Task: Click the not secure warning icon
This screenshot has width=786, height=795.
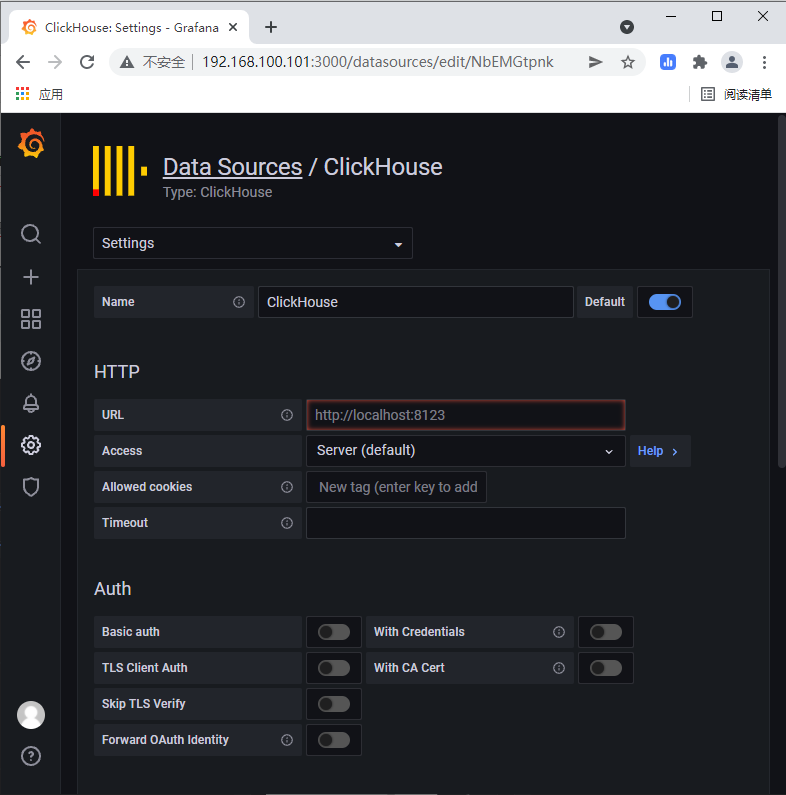Action: pyautogui.click(x=127, y=62)
